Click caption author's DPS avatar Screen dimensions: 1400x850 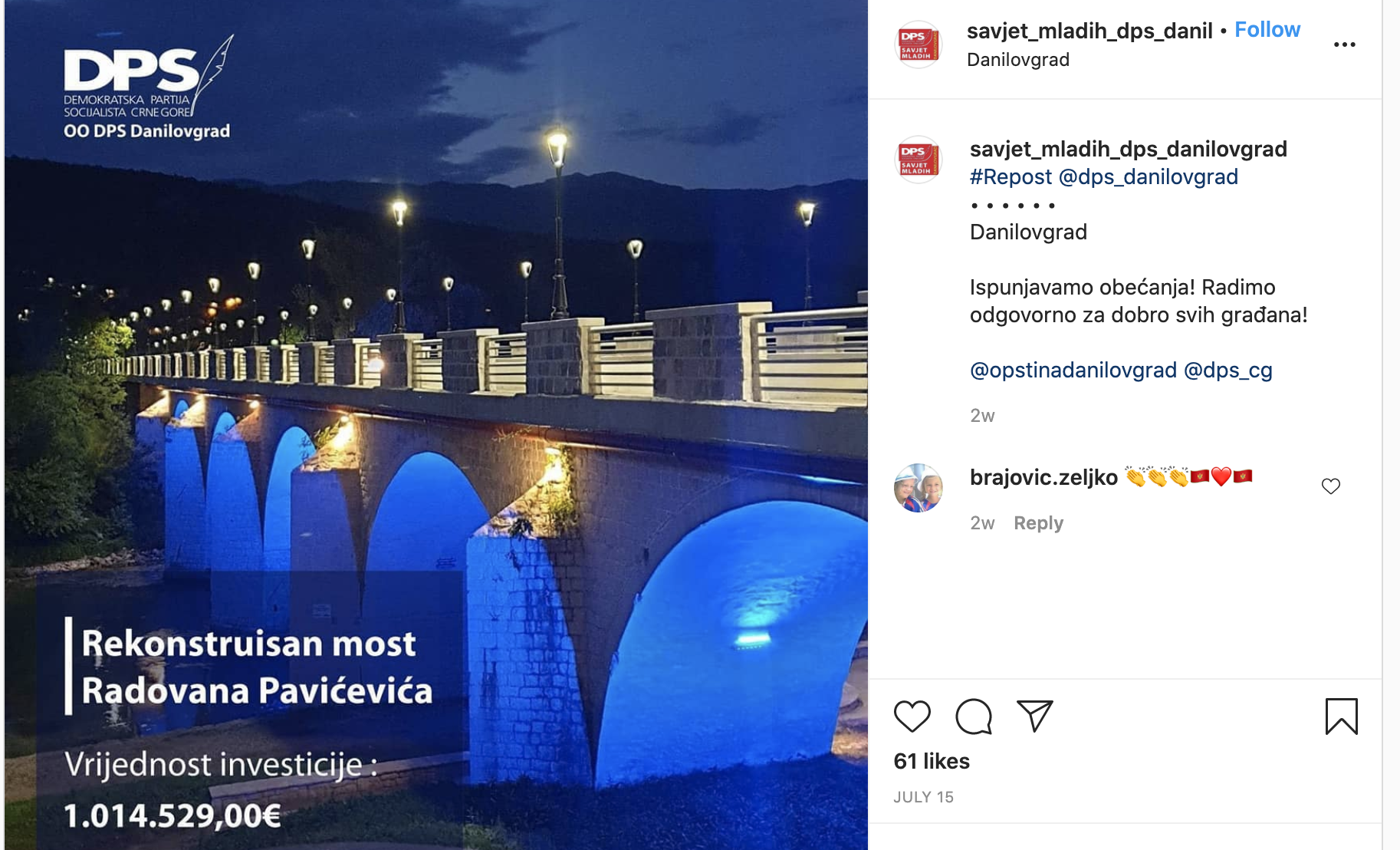tap(918, 160)
